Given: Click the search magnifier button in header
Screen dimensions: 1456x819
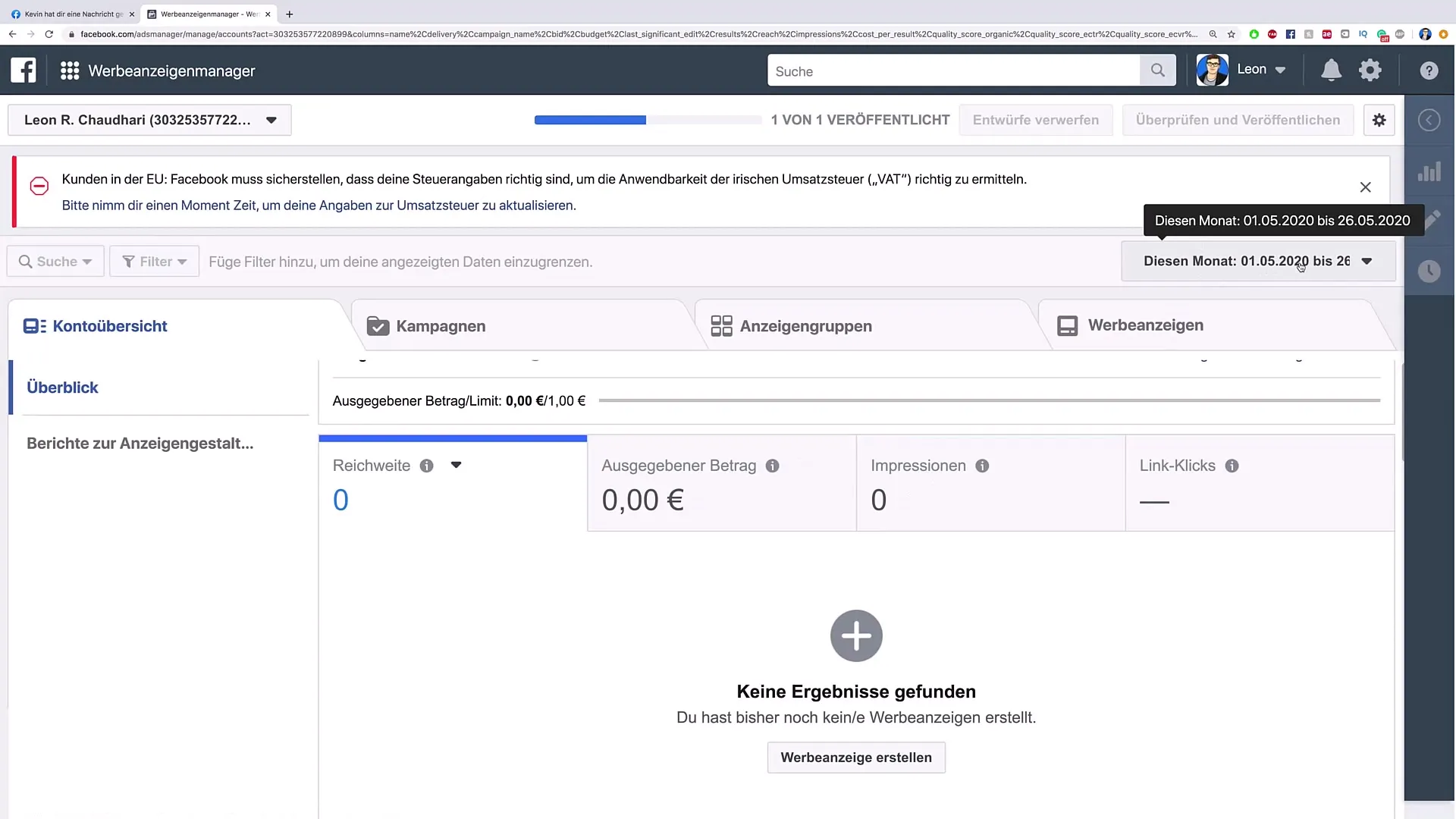Looking at the screenshot, I should 1157,71.
